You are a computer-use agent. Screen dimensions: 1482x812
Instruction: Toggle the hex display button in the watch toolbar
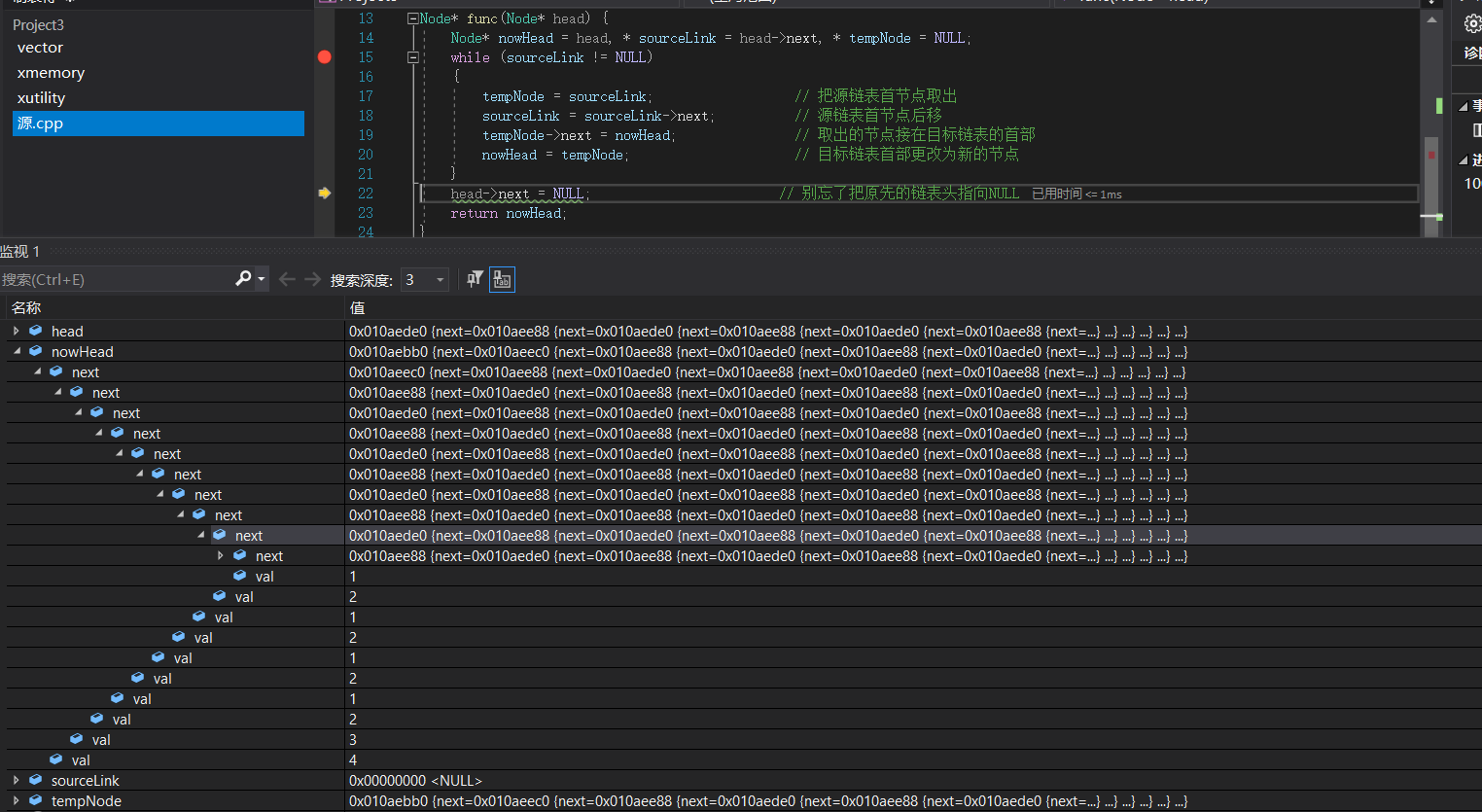coord(502,280)
